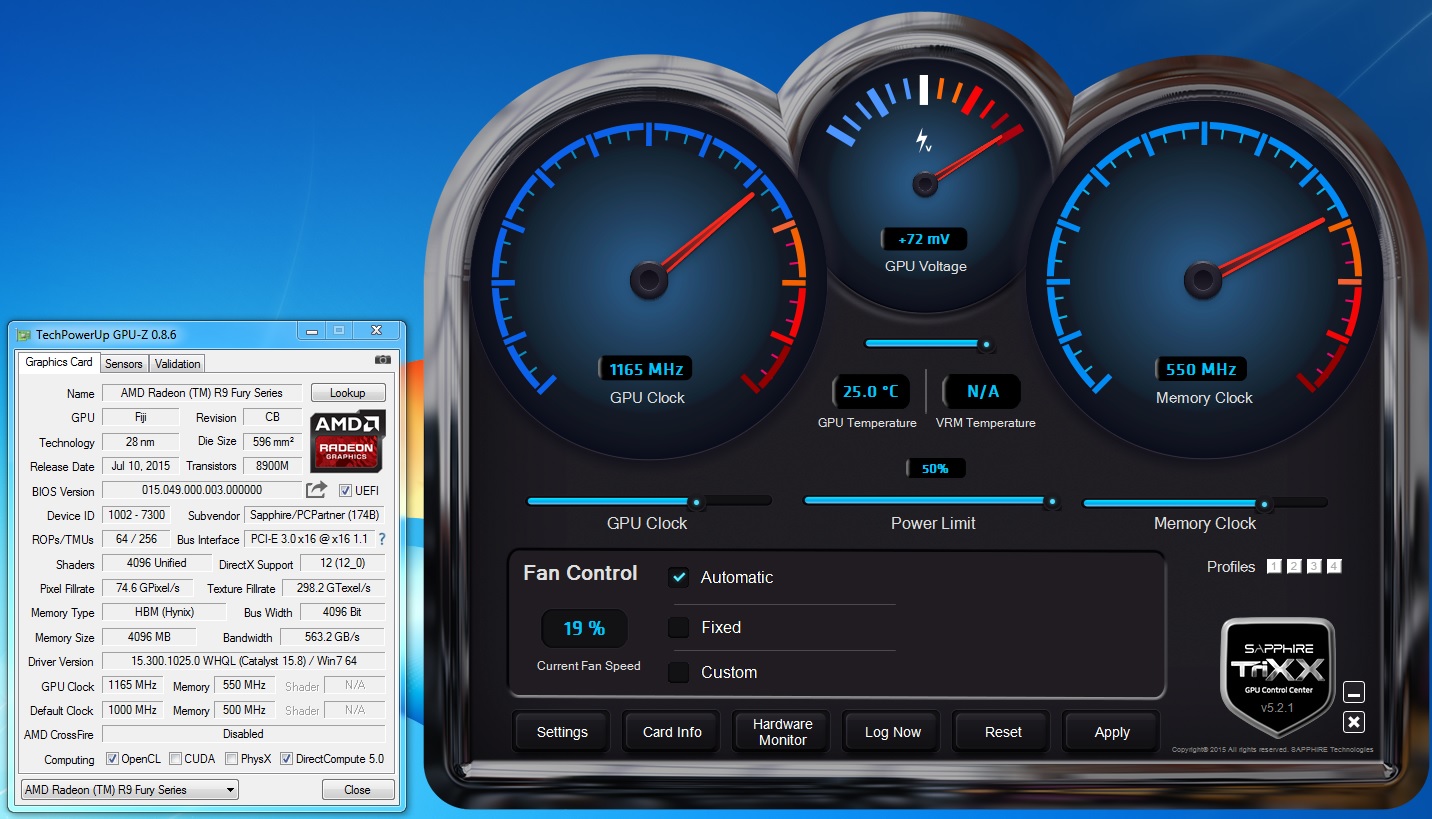Click the Device ID 1002 - 7300 field
1432x819 pixels.
coord(136,515)
